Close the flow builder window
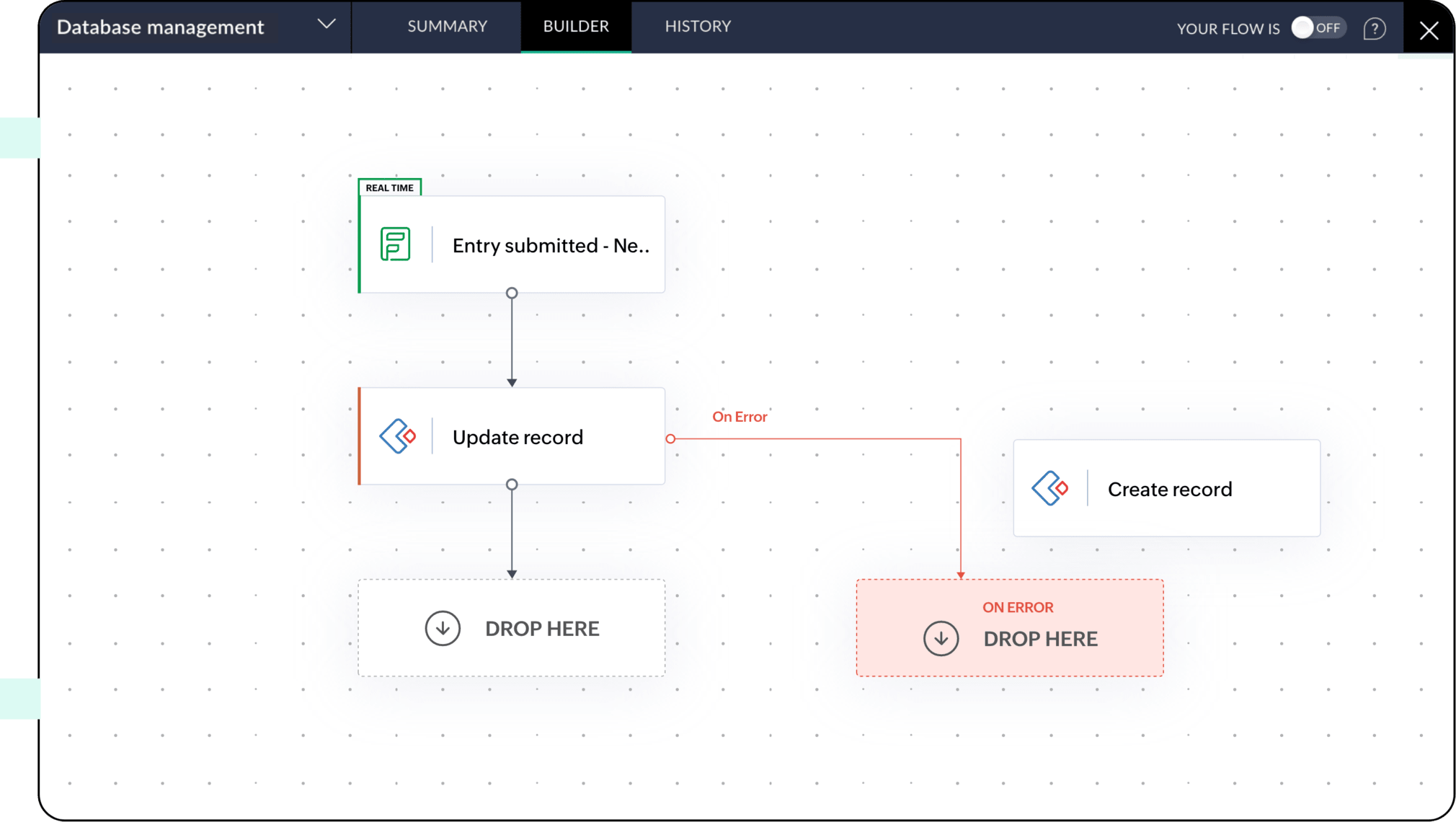Image resolution: width=1456 pixels, height=822 pixels. coord(1429,30)
